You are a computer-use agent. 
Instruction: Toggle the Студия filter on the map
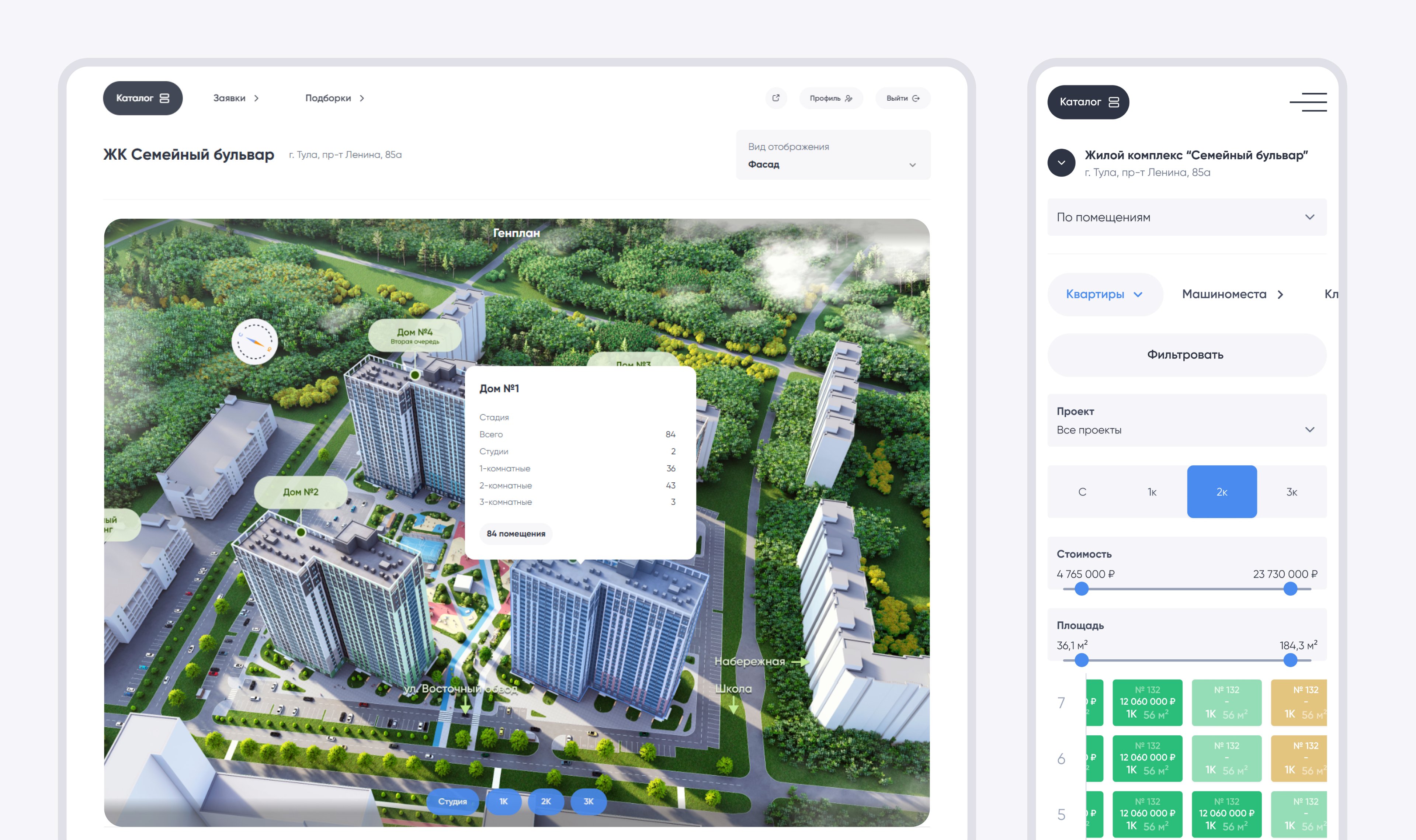(452, 801)
